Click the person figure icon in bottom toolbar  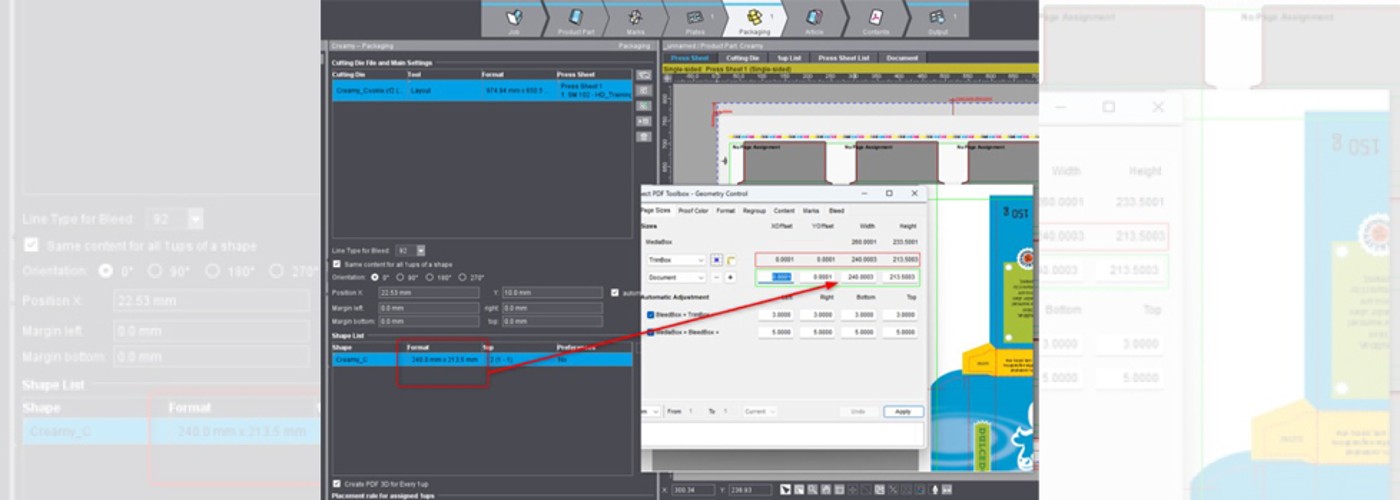click(x=934, y=490)
